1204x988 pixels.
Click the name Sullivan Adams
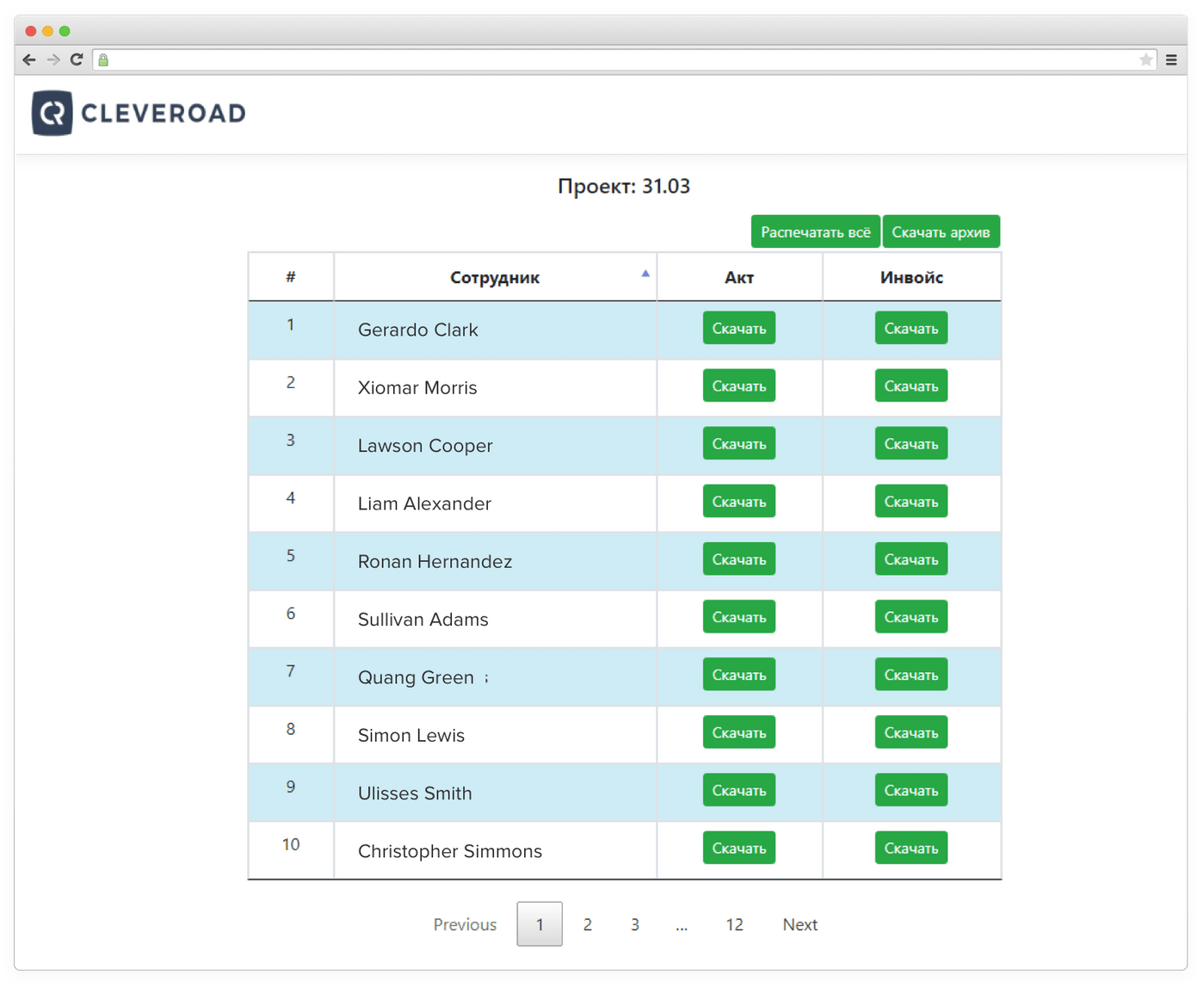point(423,619)
